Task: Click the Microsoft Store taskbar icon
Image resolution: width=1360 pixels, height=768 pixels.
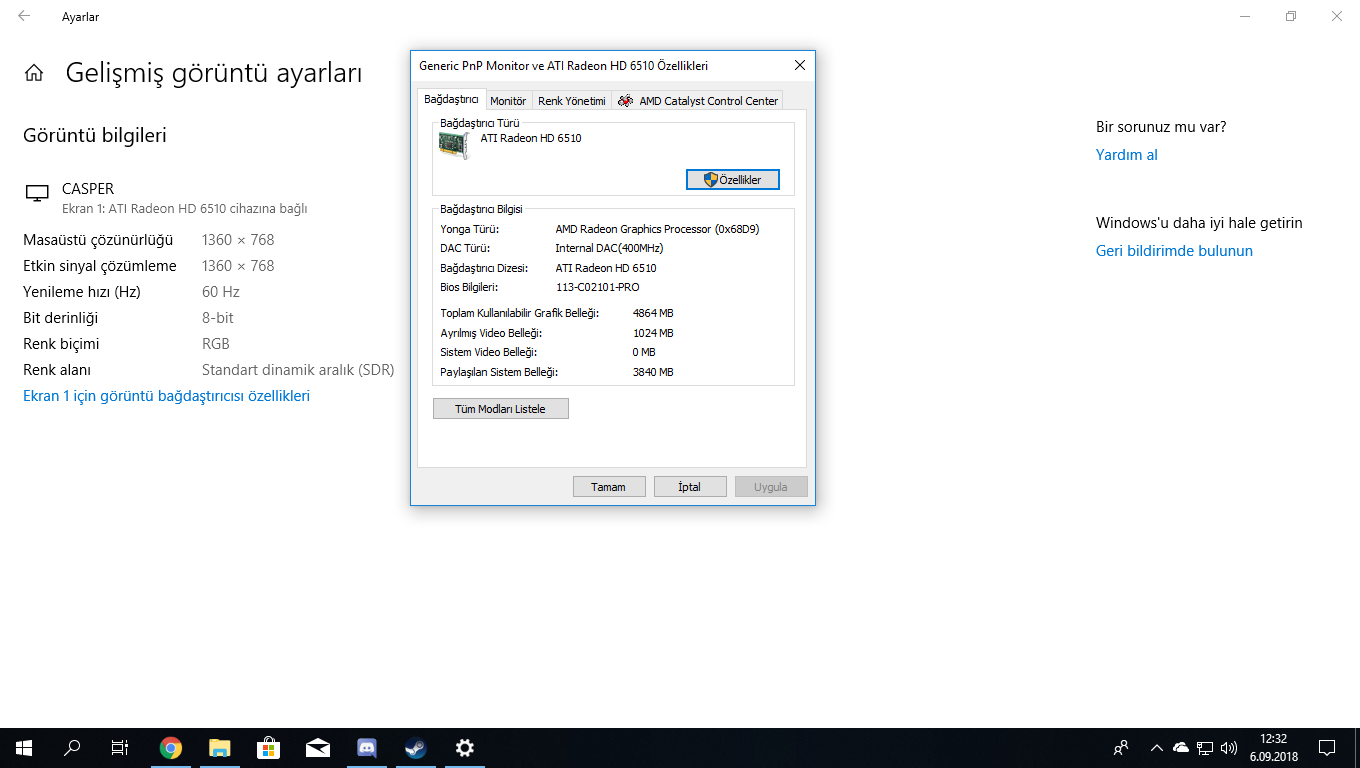Action: tap(268, 747)
